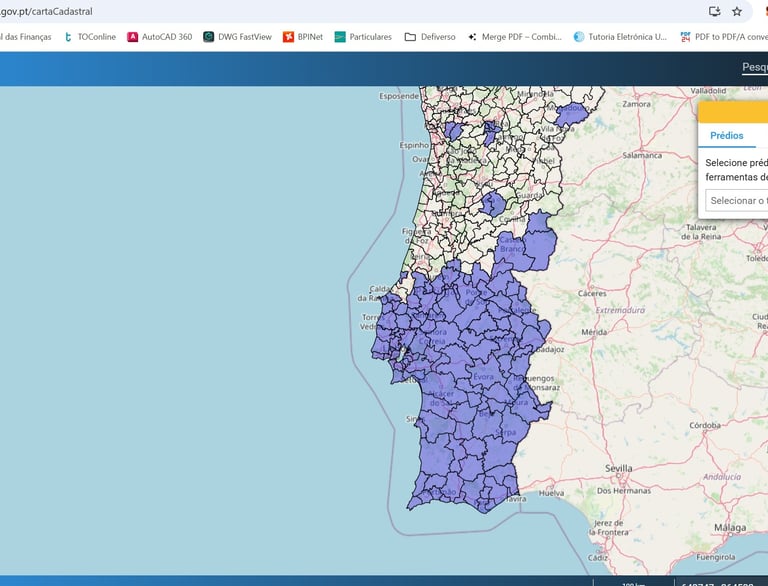
Task: Click the Cádiz label on the map
Action: point(598,557)
